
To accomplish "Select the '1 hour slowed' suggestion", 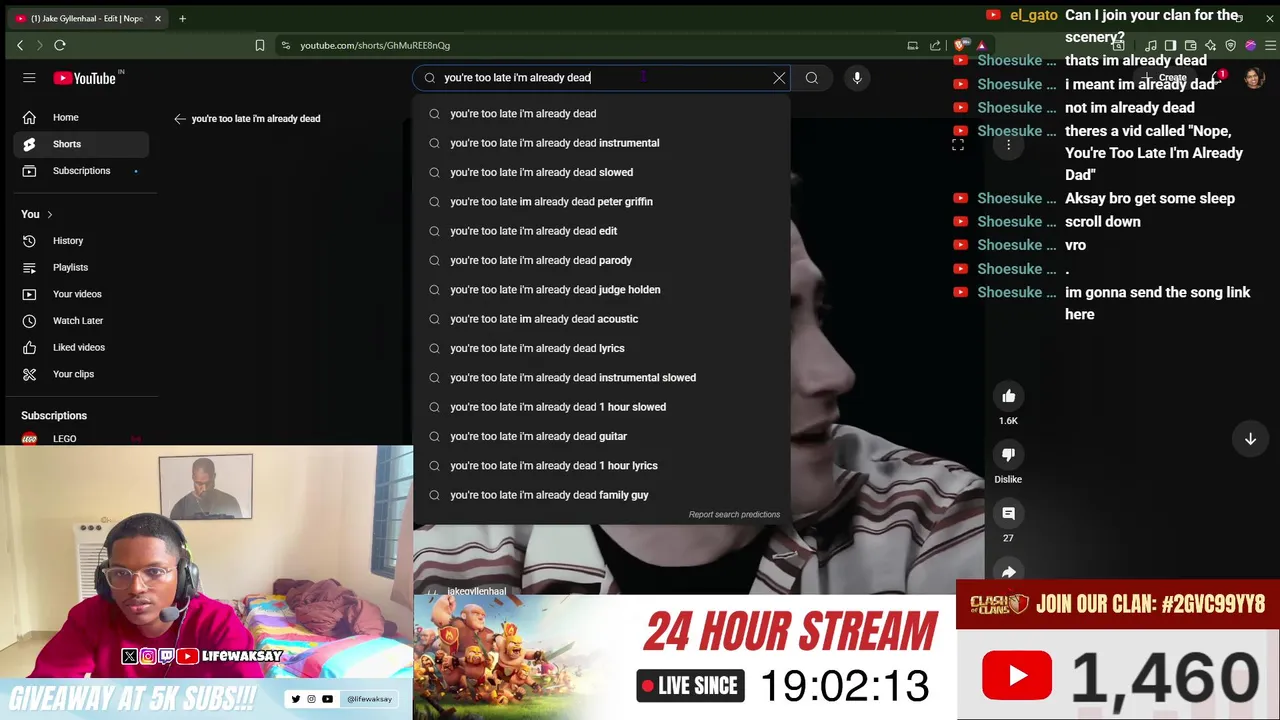I will (x=601, y=407).
